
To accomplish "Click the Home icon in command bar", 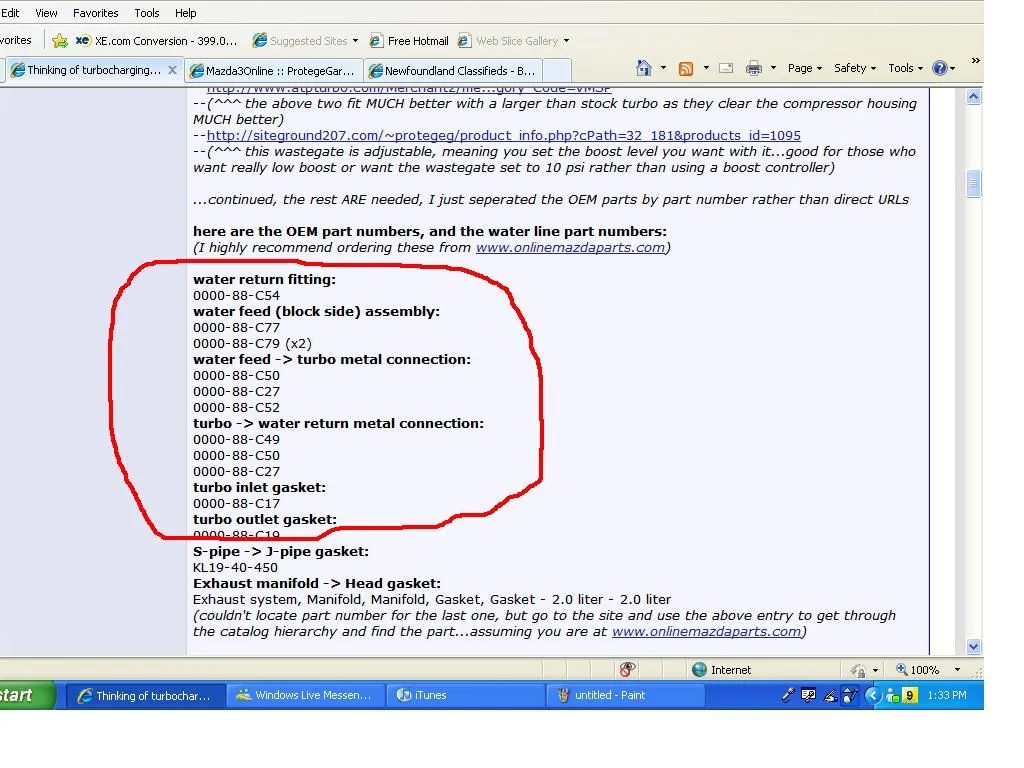I will [645, 68].
